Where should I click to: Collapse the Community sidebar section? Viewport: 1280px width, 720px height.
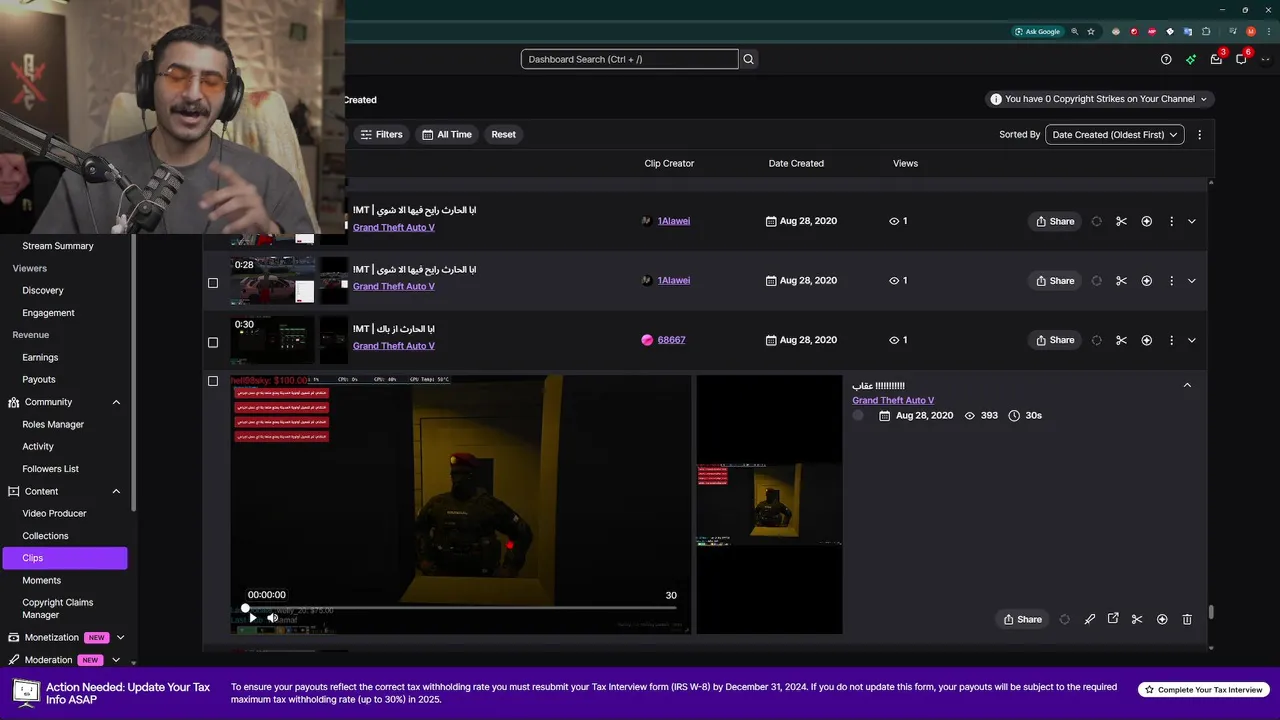click(x=116, y=402)
